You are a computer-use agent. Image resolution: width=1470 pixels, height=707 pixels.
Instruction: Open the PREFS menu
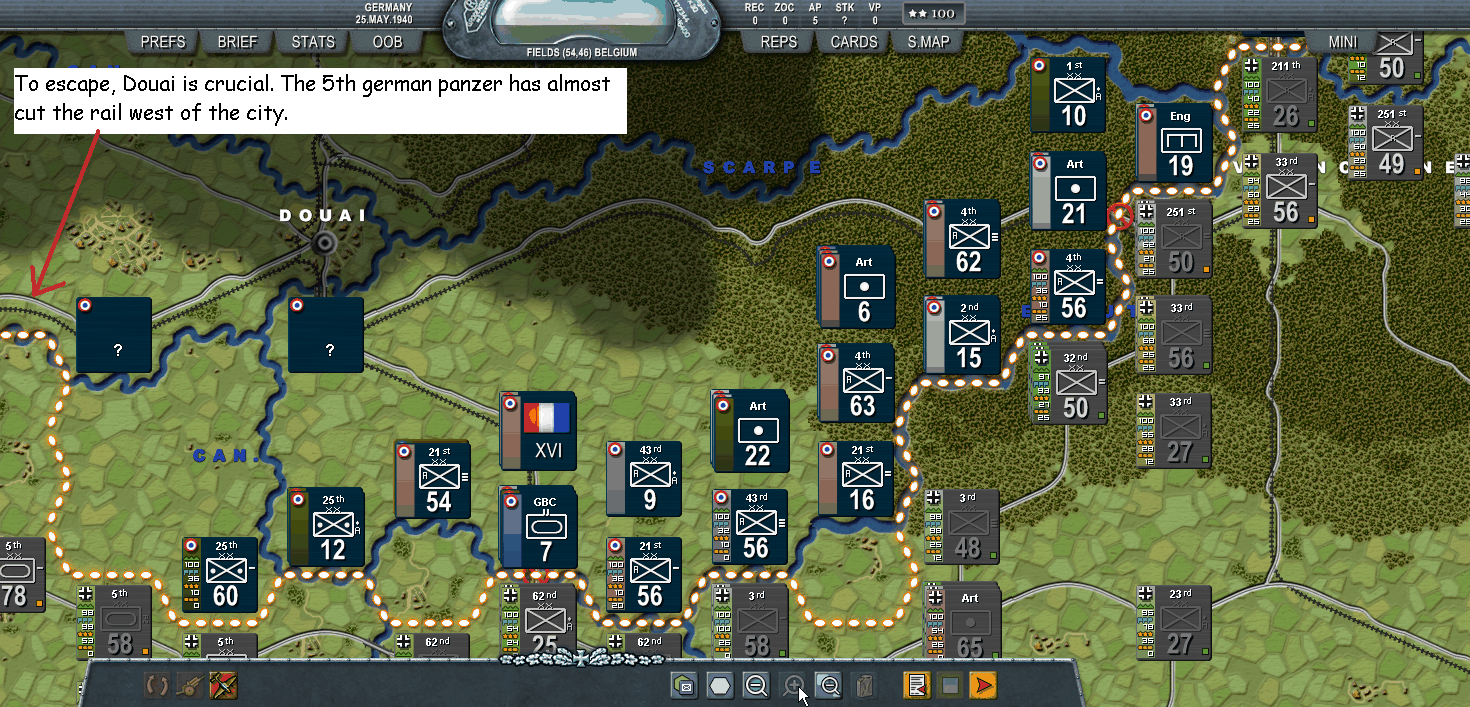163,42
